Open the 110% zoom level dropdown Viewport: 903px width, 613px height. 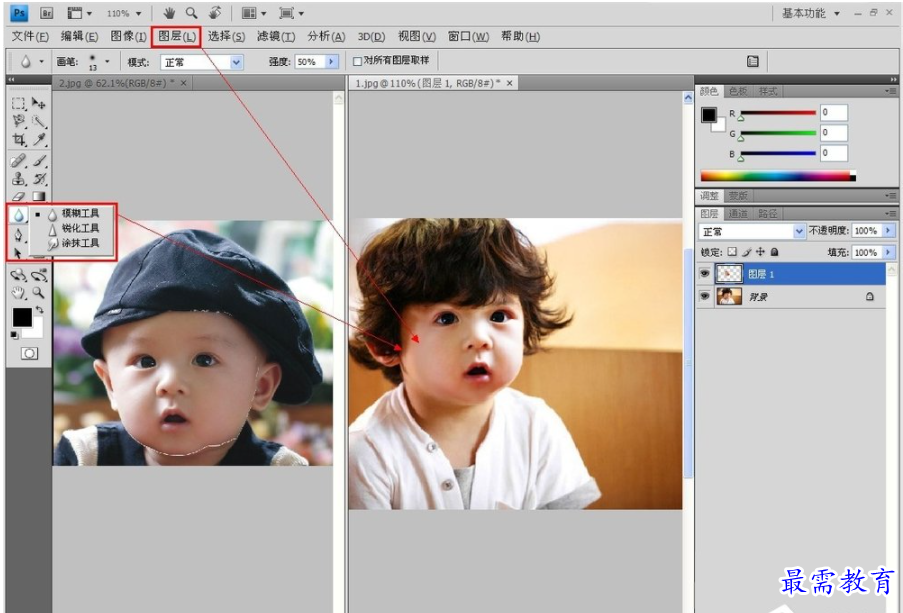[138, 13]
